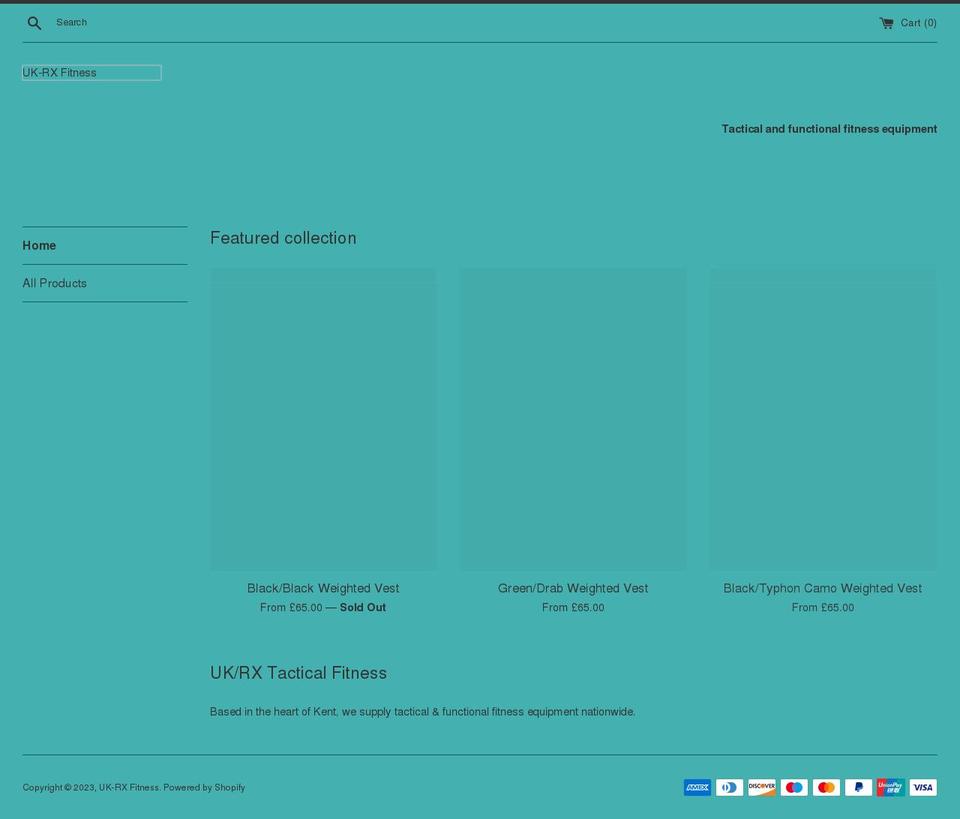Screen dimensions: 960x819
Task: Open the Black/Black Weighted Vest image
Action: coord(323,419)
